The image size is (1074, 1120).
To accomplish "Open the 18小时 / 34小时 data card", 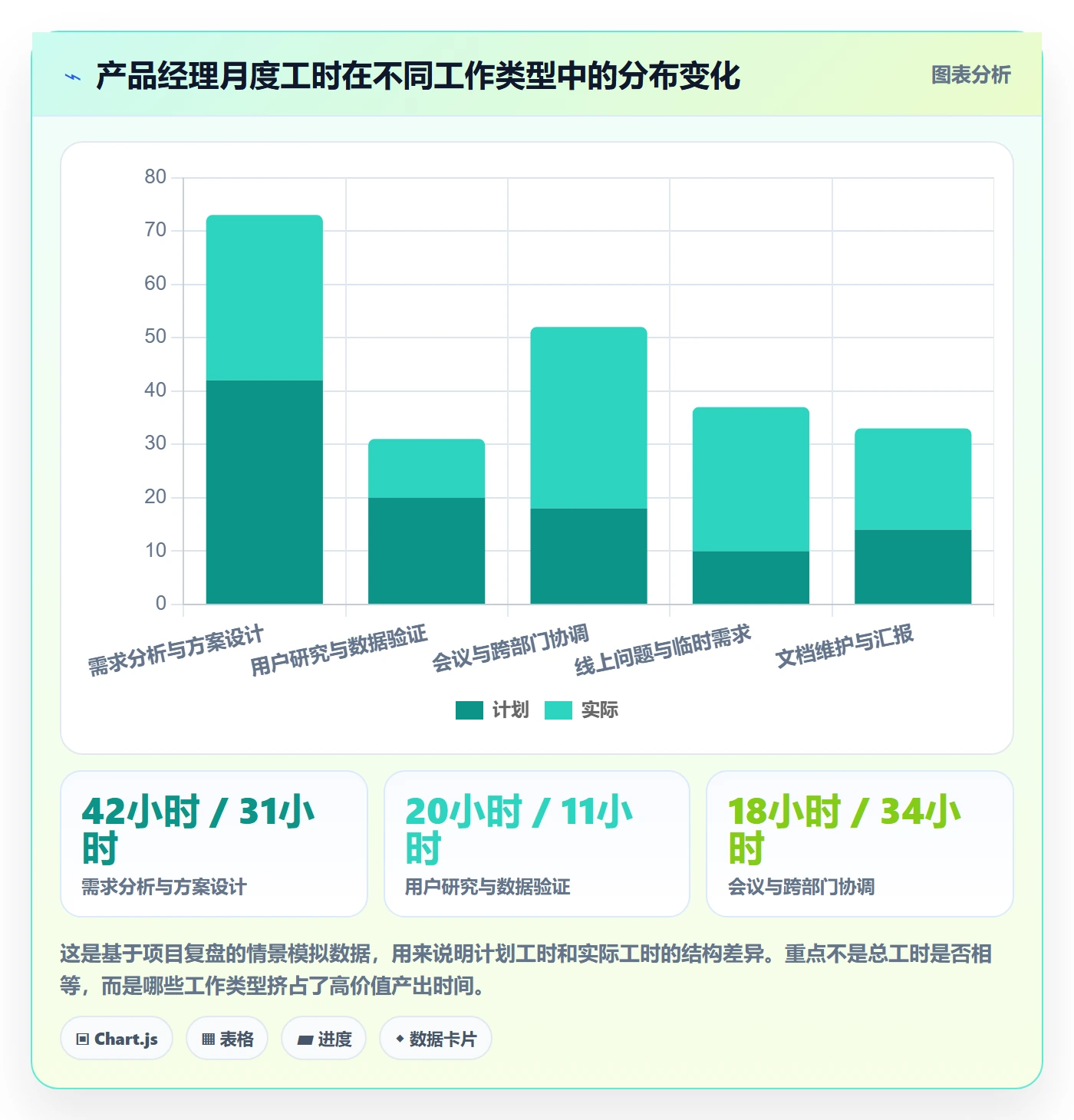I will 860,844.
